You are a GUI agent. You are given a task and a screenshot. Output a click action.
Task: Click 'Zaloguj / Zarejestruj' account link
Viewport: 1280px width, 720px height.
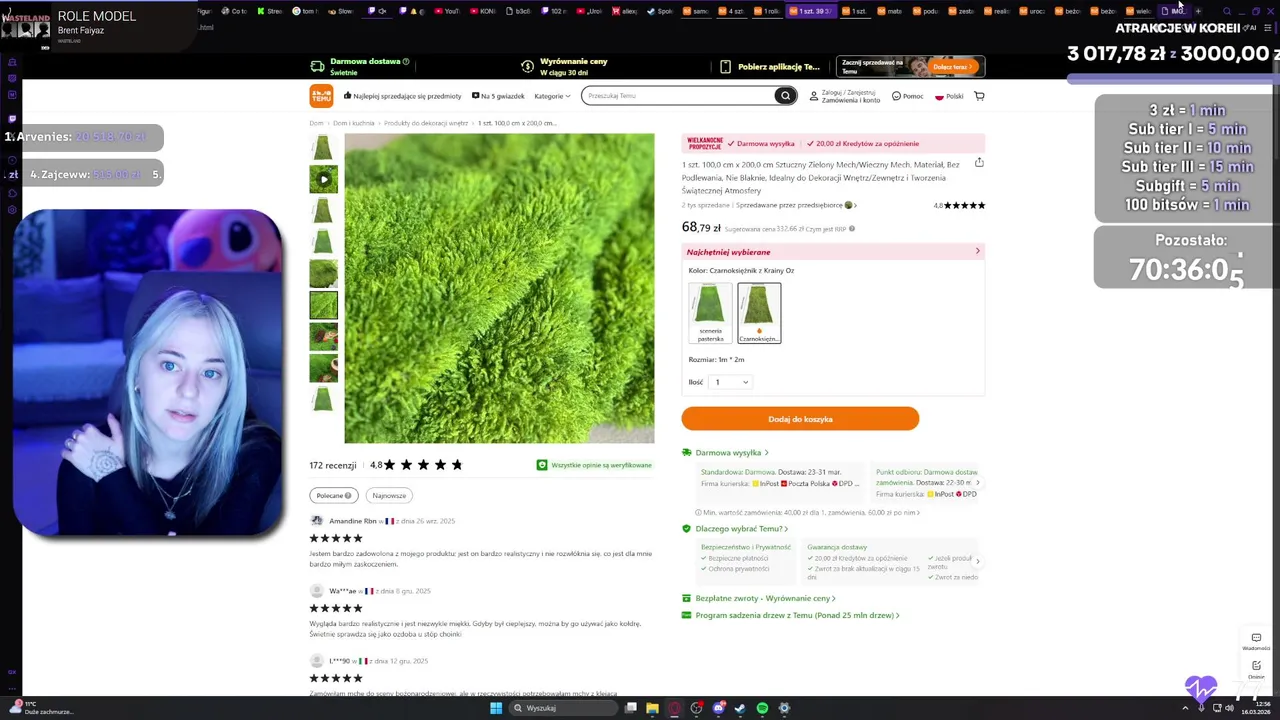point(848,92)
